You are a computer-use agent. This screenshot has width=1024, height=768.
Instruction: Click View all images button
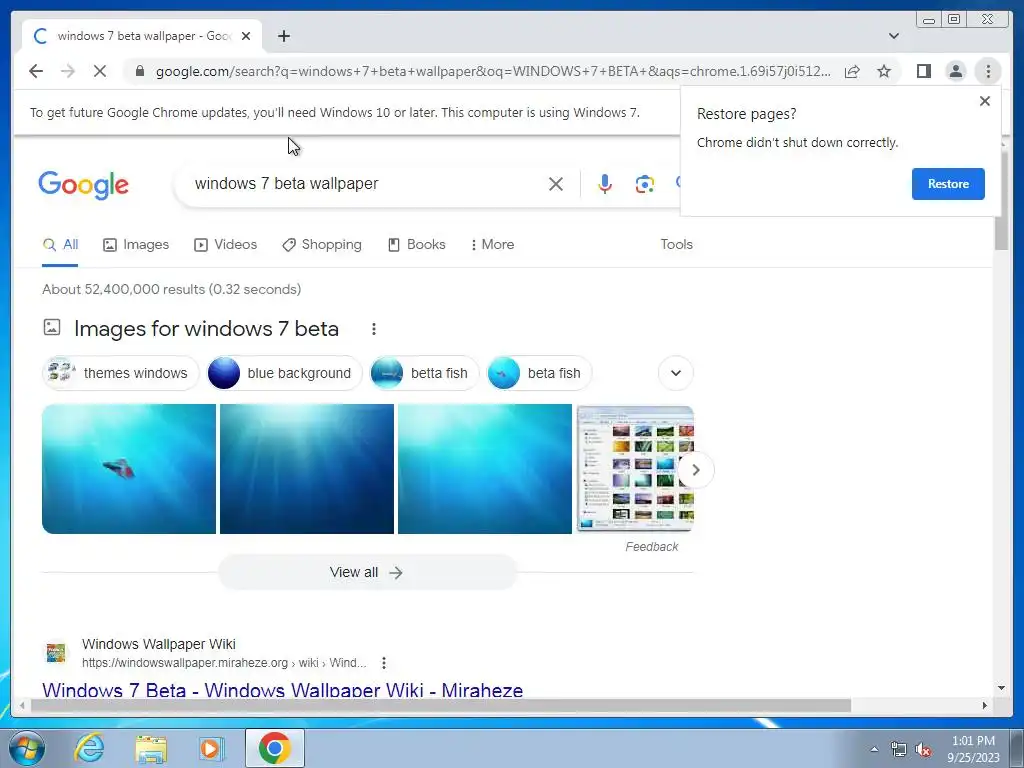coord(366,572)
